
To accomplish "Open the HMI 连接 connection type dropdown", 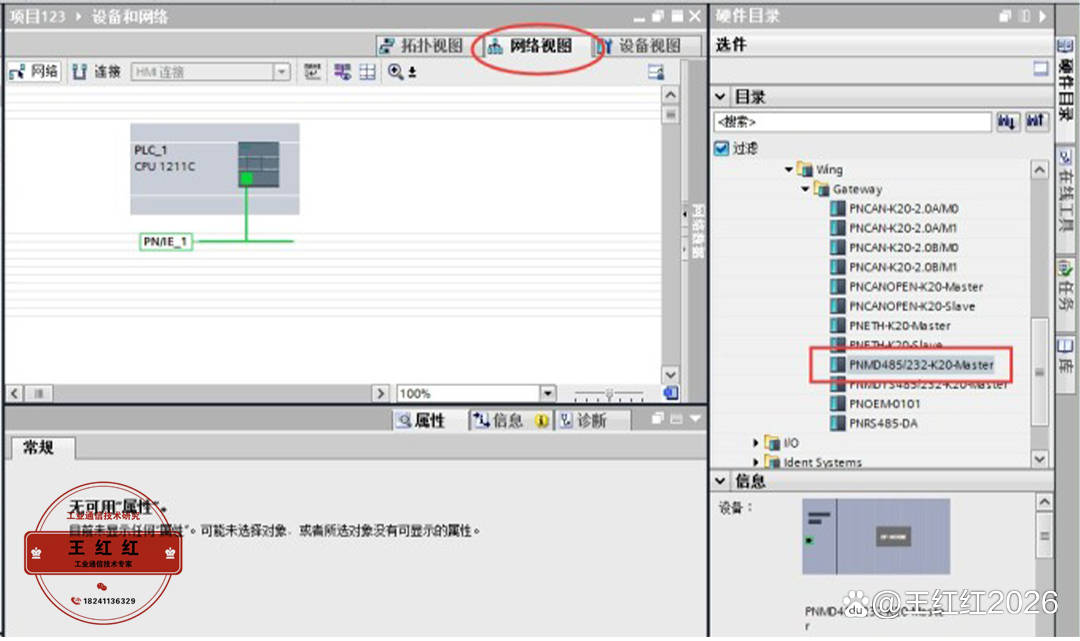I will click(x=281, y=72).
